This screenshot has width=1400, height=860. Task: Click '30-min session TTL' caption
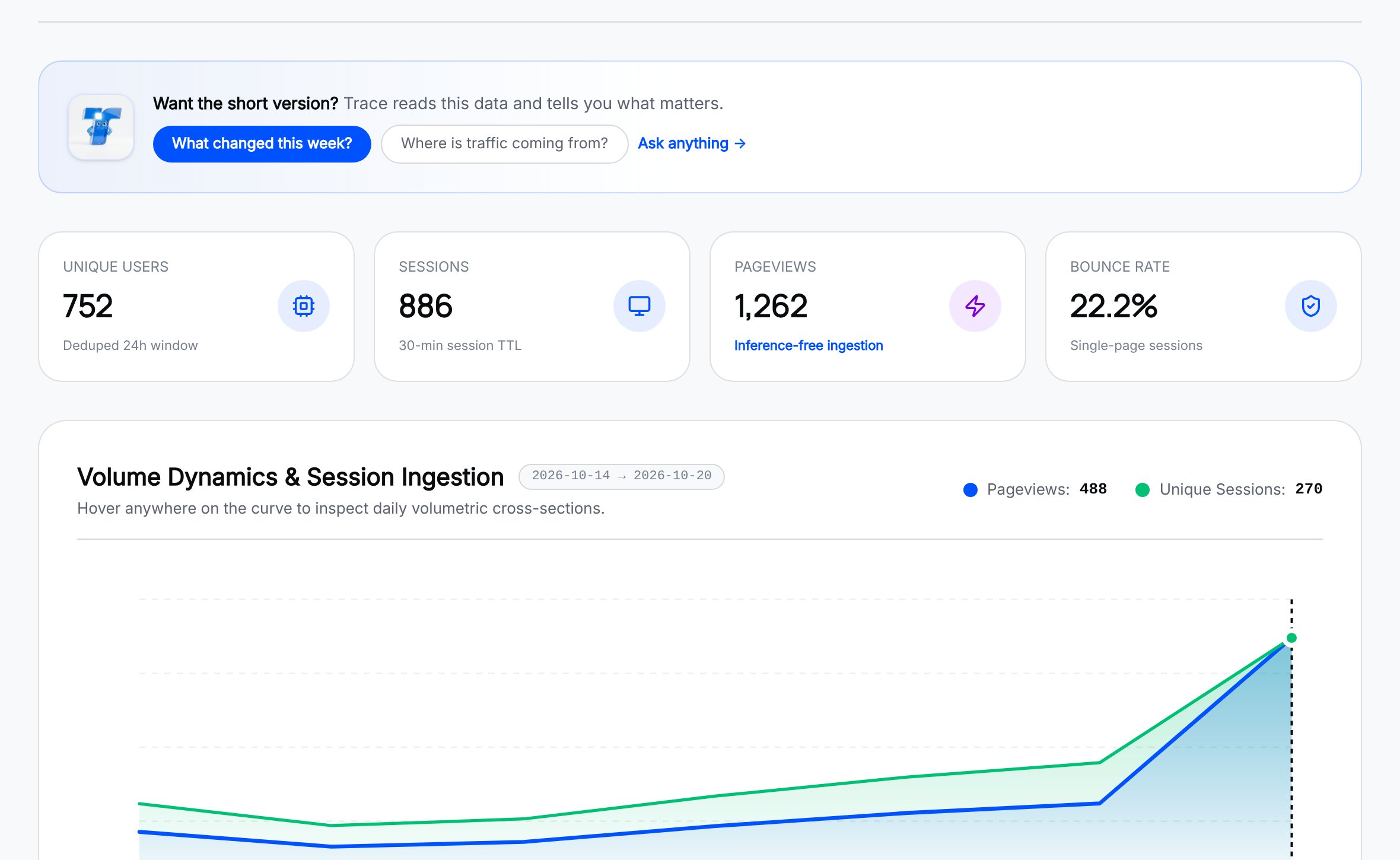tap(460, 345)
